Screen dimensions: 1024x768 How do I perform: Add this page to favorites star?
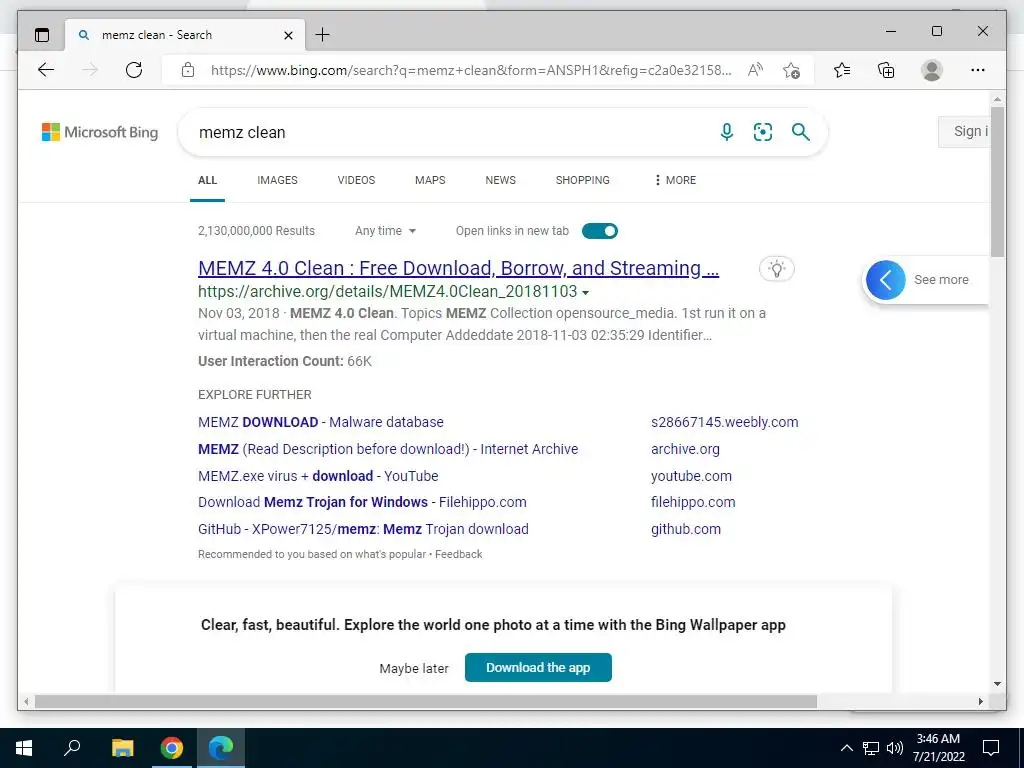(x=792, y=70)
